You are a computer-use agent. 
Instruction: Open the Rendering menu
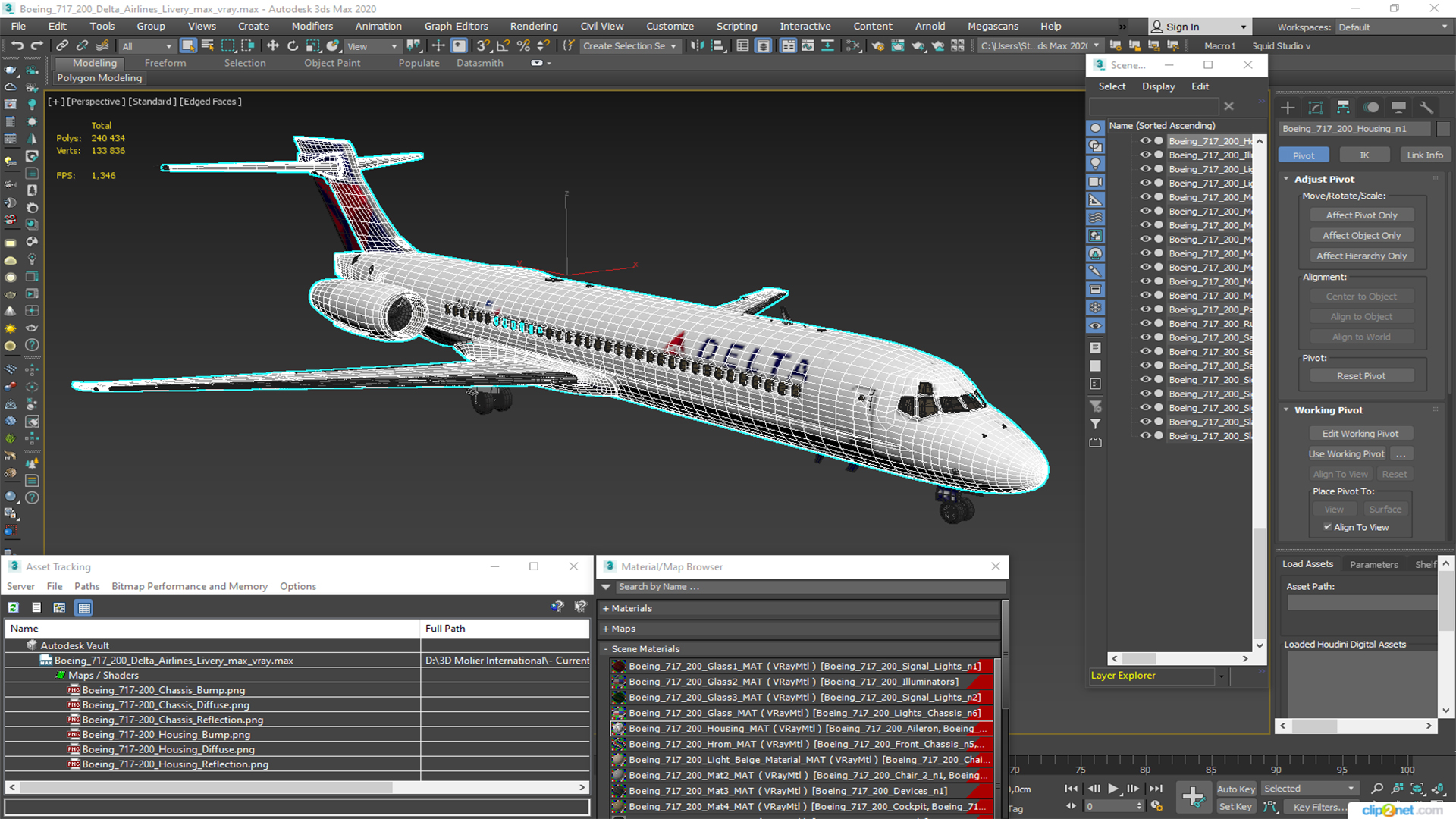[x=533, y=26]
